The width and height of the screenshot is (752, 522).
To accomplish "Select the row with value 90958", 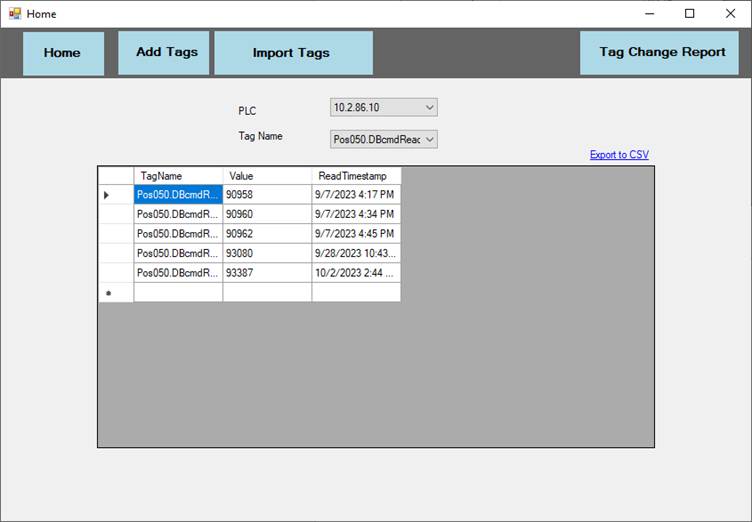I will click(266, 195).
